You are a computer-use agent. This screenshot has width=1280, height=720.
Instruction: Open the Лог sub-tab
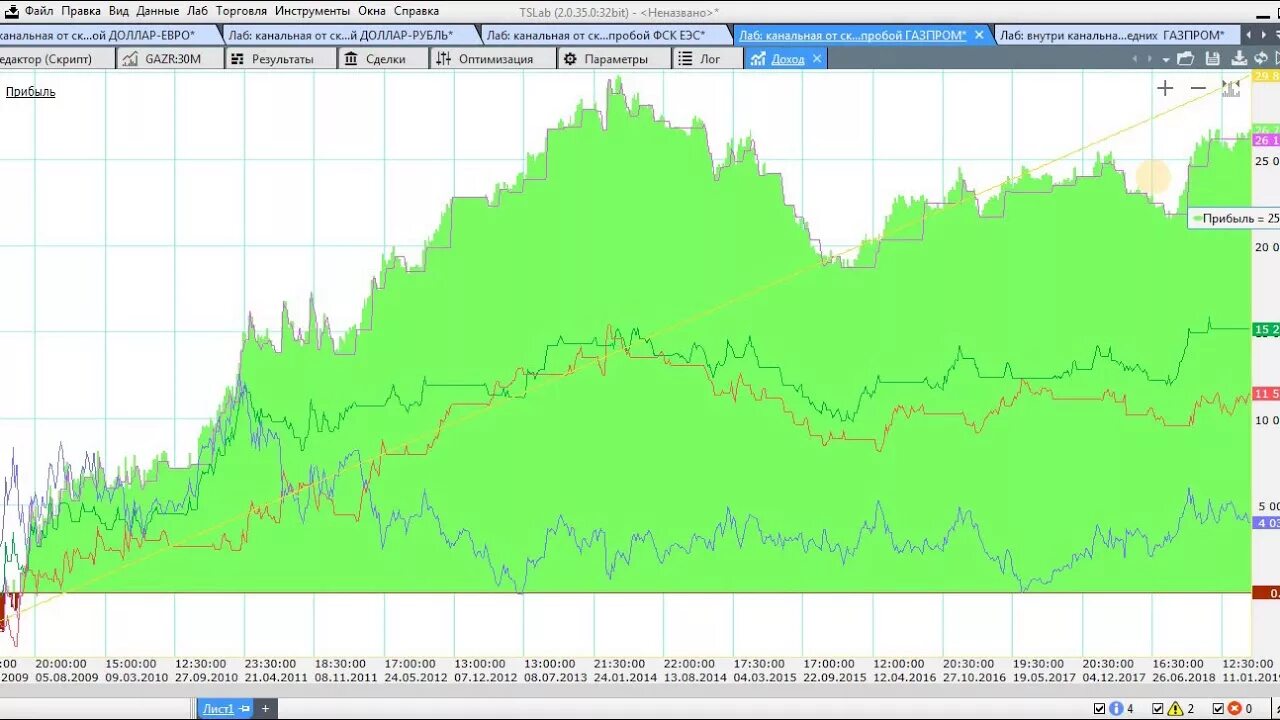[x=710, y=59]
